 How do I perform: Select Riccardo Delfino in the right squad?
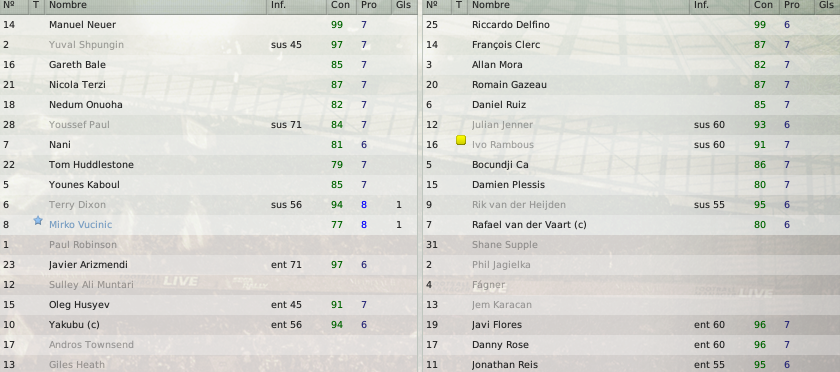tap(511, 25)
